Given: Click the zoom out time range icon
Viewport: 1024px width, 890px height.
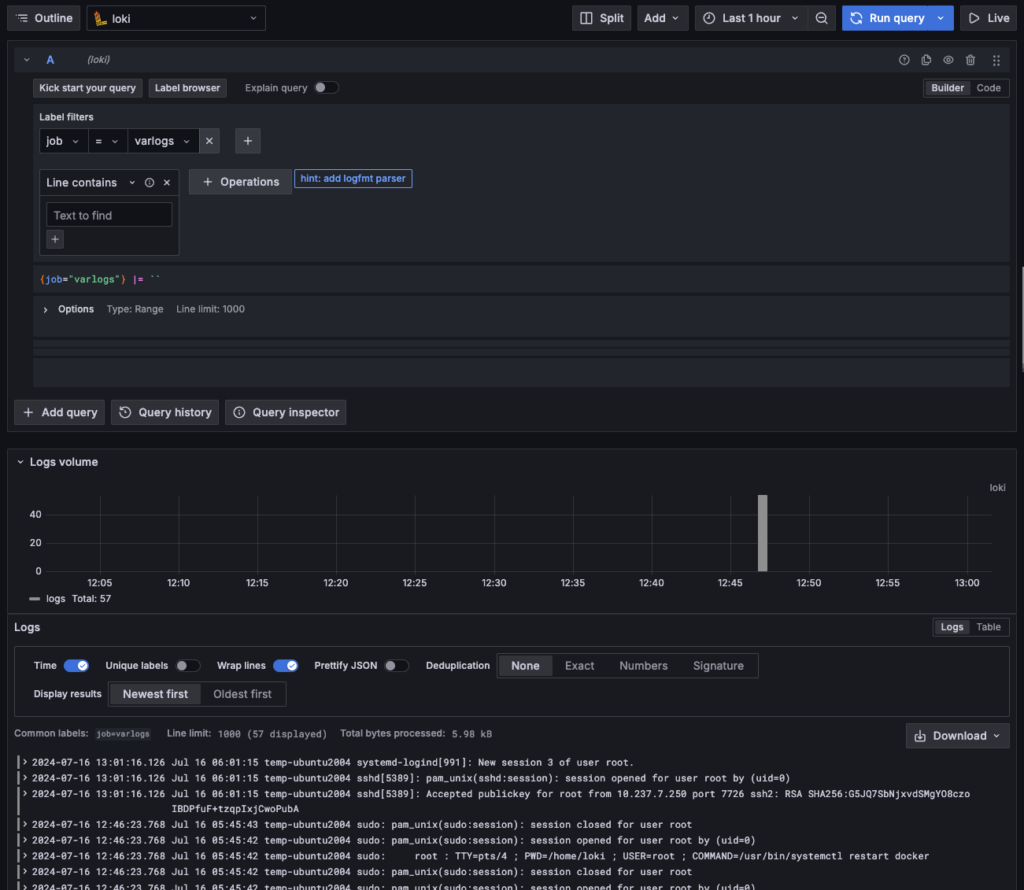Looking at the screenshot, I should 822,18.
